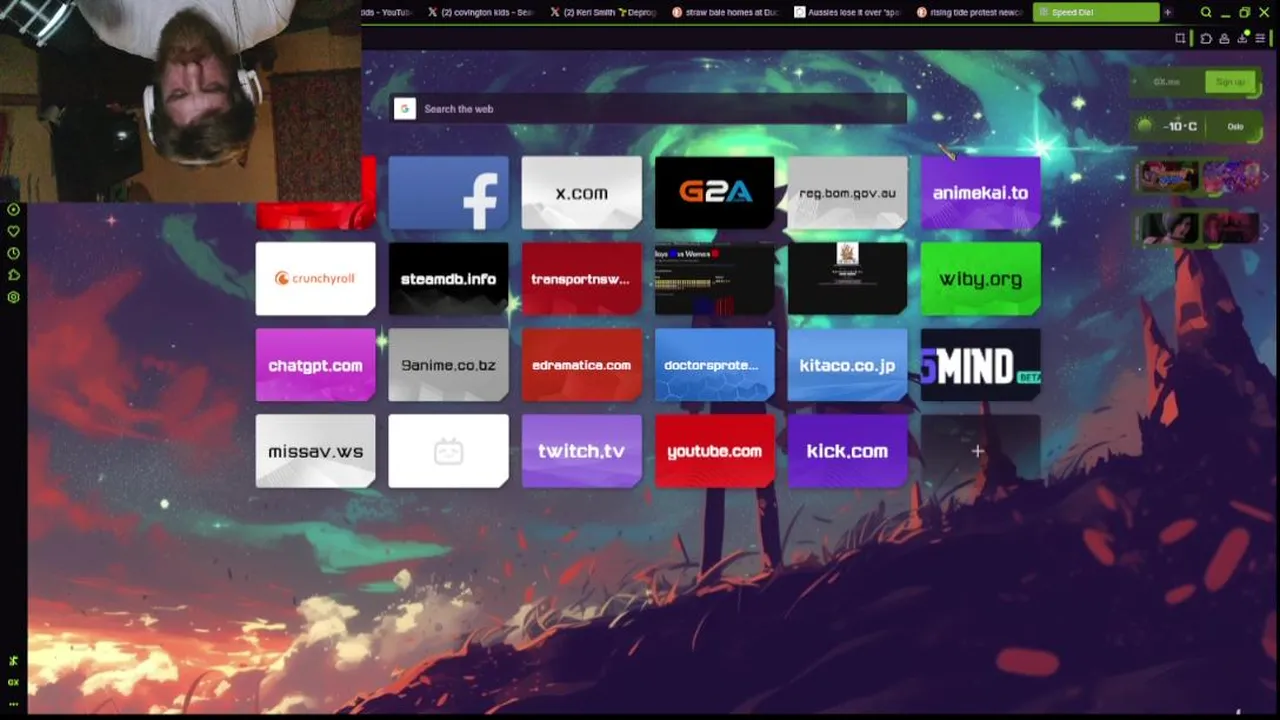Open the twitch.tv tile
This screenshot has height=720, width=1280.
[x=581, y=451]
